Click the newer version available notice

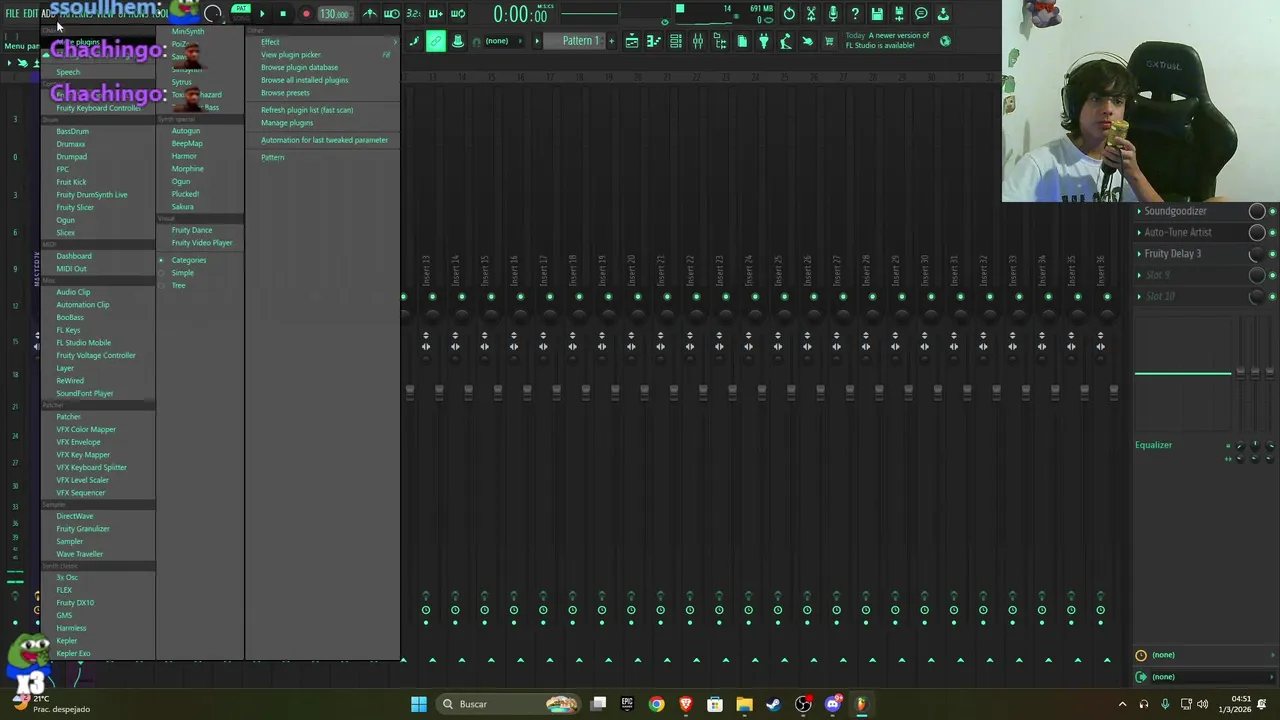(x=888, y=40)
